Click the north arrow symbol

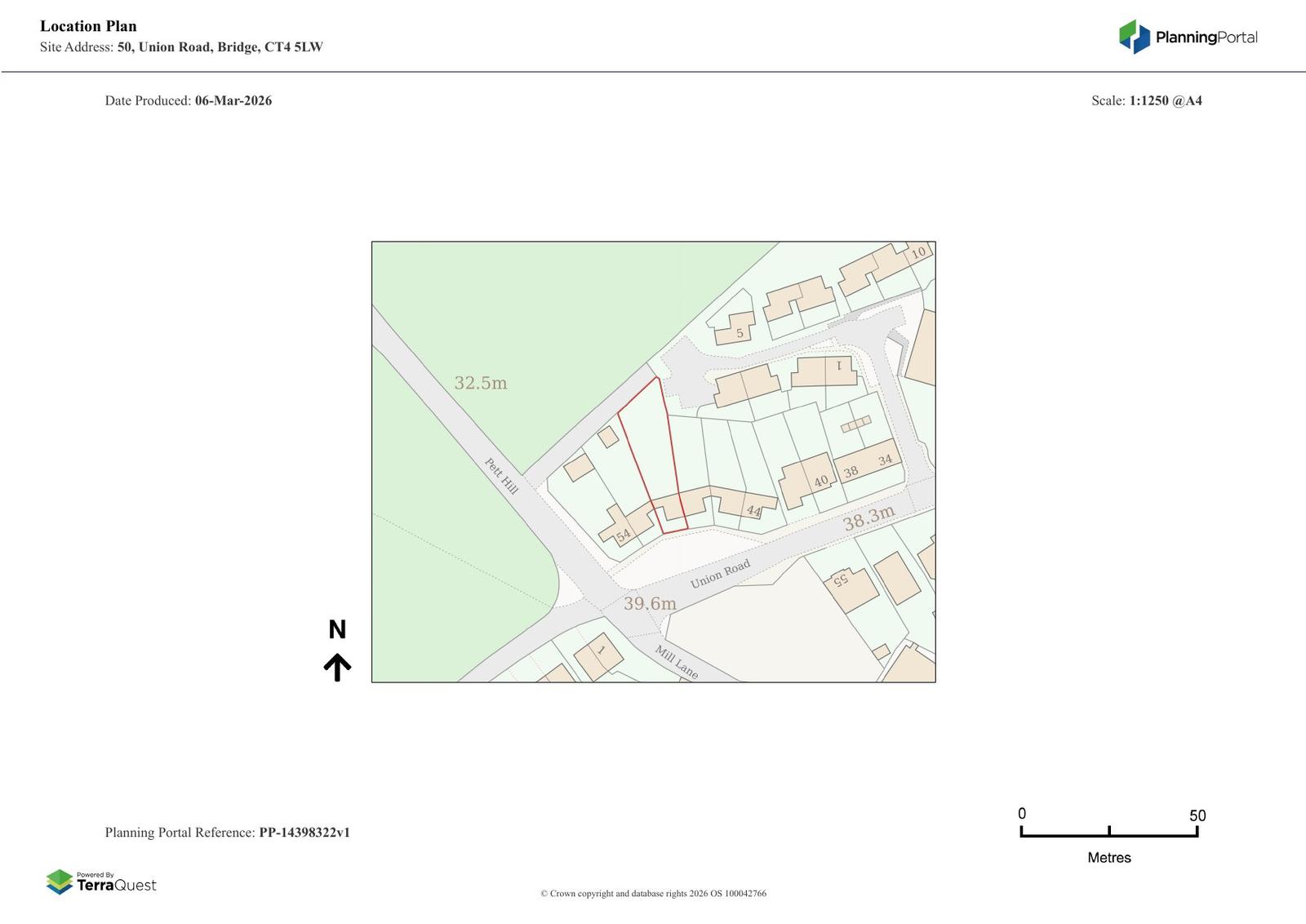click(x=337, y=667)
